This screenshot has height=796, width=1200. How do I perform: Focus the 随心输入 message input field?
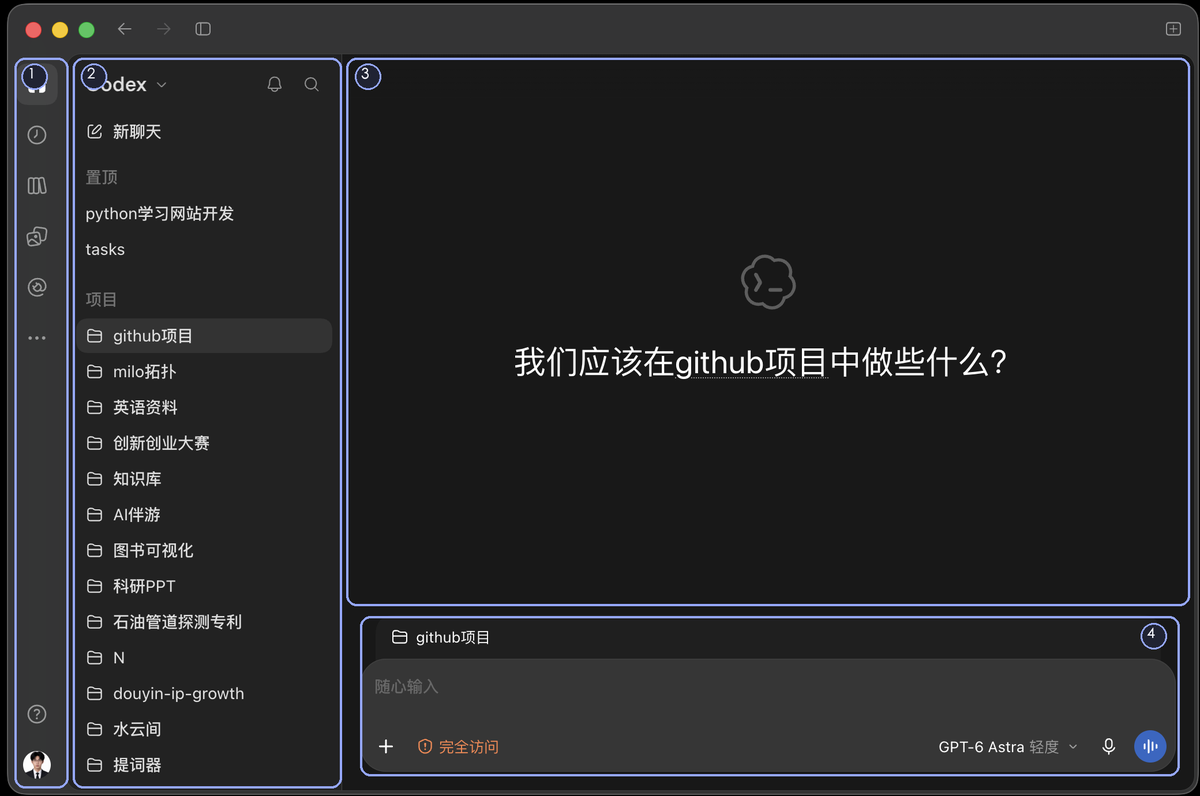point(768,687)
